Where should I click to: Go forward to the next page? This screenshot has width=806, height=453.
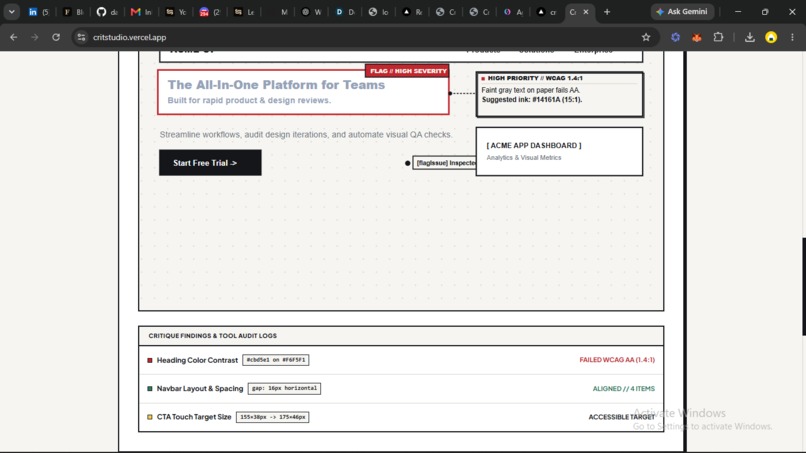pos(34,37)
